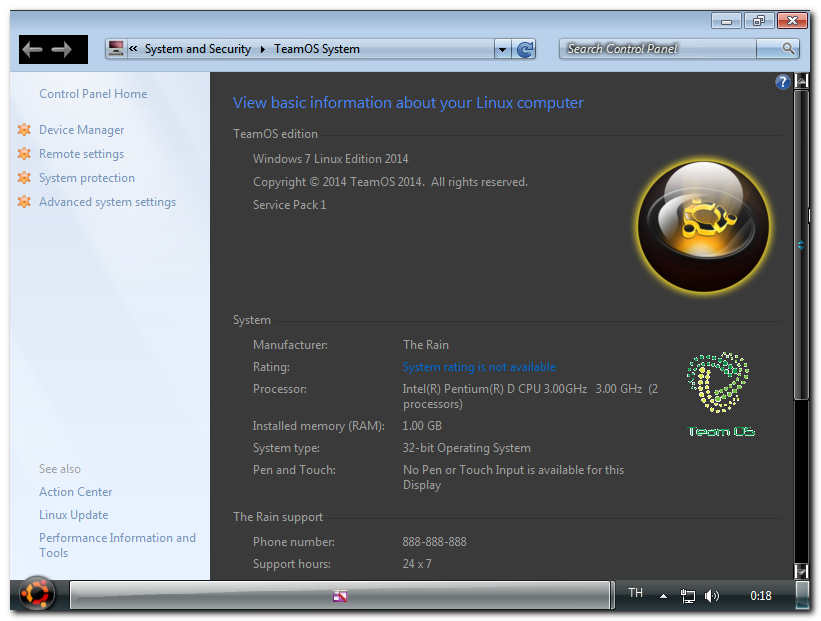This screenshot has height=621, width=821.
Task: Open Remote settings link
Action: point(82,154)
